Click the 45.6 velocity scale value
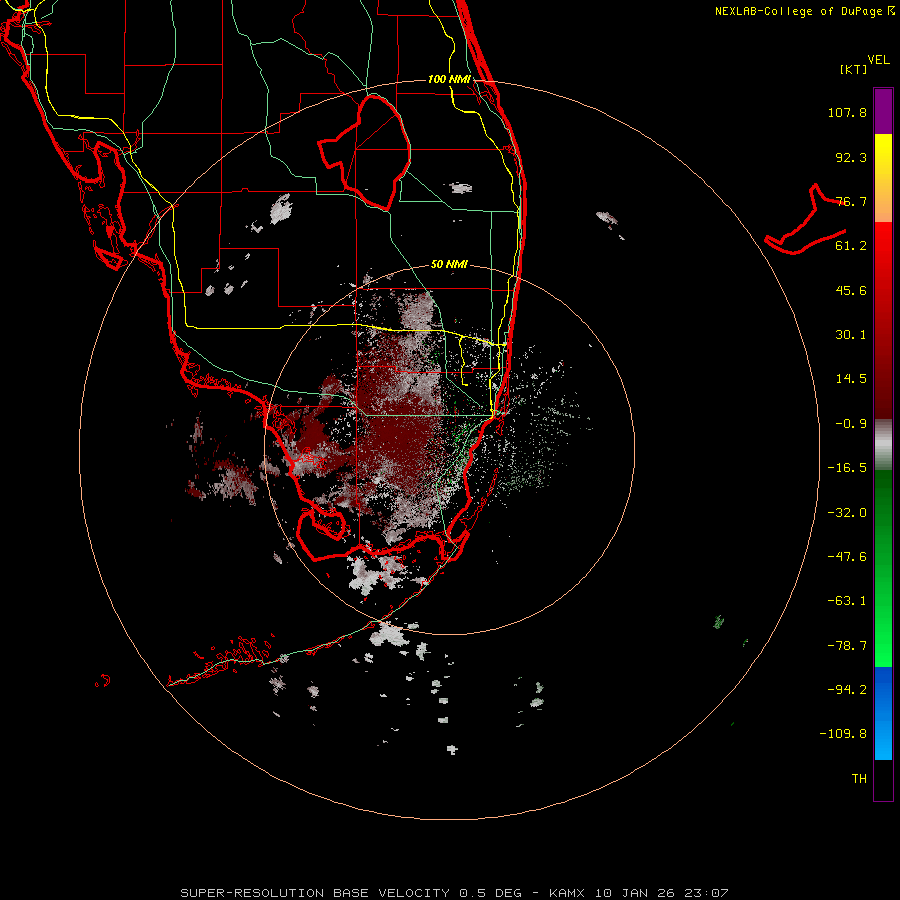This screenshot has width=900, height=900. [x=851, y=290]
